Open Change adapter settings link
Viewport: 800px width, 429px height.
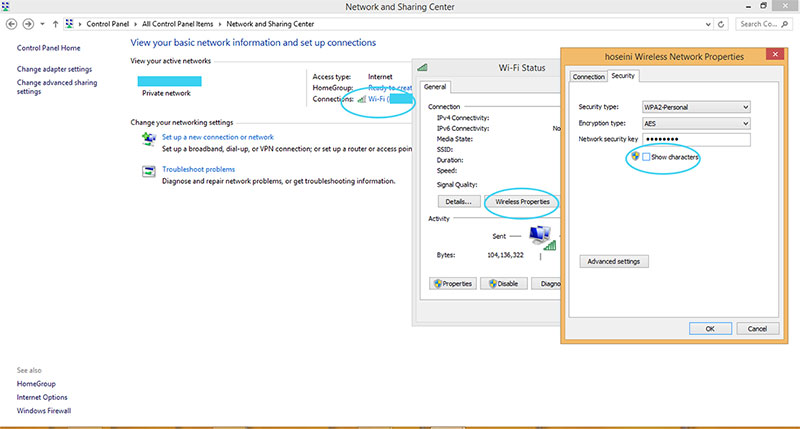[x=55, y=69]
